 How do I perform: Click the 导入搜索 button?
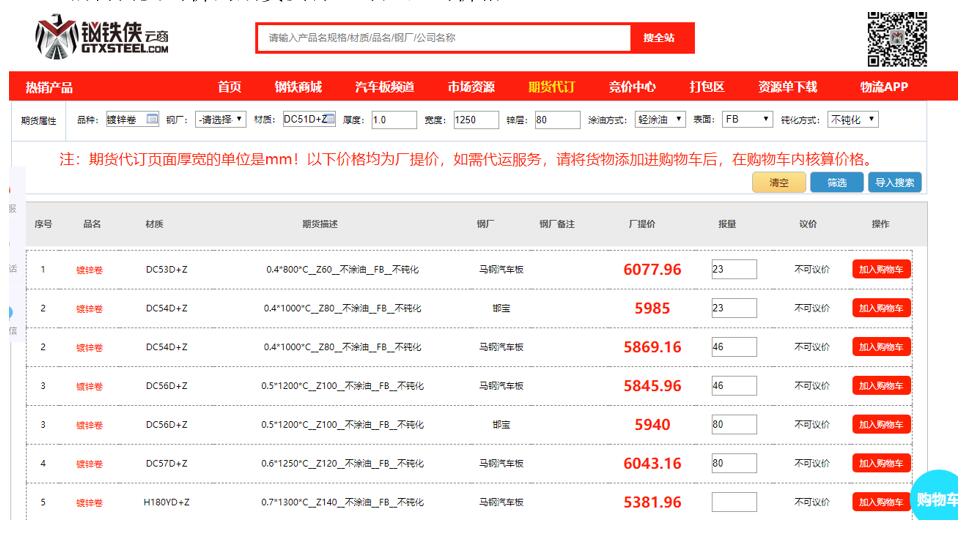pos(895,182)
